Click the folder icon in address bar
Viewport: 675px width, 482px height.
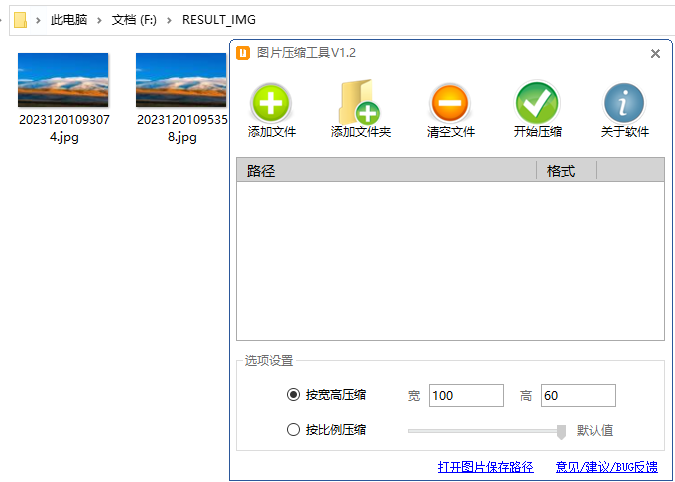pyautogui.click(x=20, y=20)
